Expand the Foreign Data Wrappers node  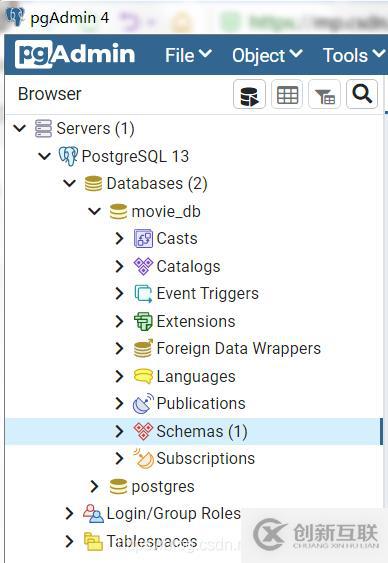pyautogui.click(x=119, y=348)
